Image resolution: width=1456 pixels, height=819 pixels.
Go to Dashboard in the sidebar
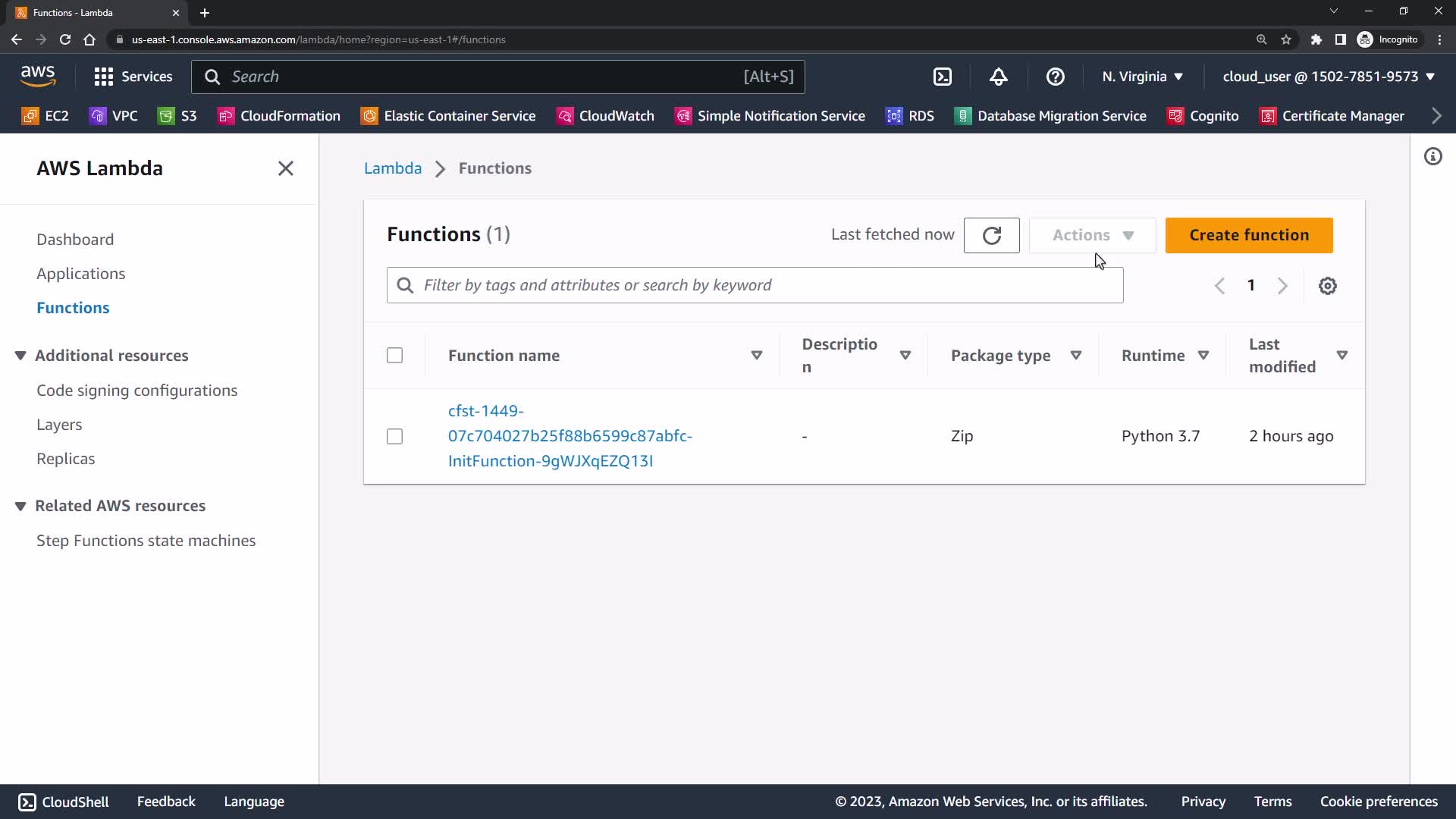click(75, 240)
